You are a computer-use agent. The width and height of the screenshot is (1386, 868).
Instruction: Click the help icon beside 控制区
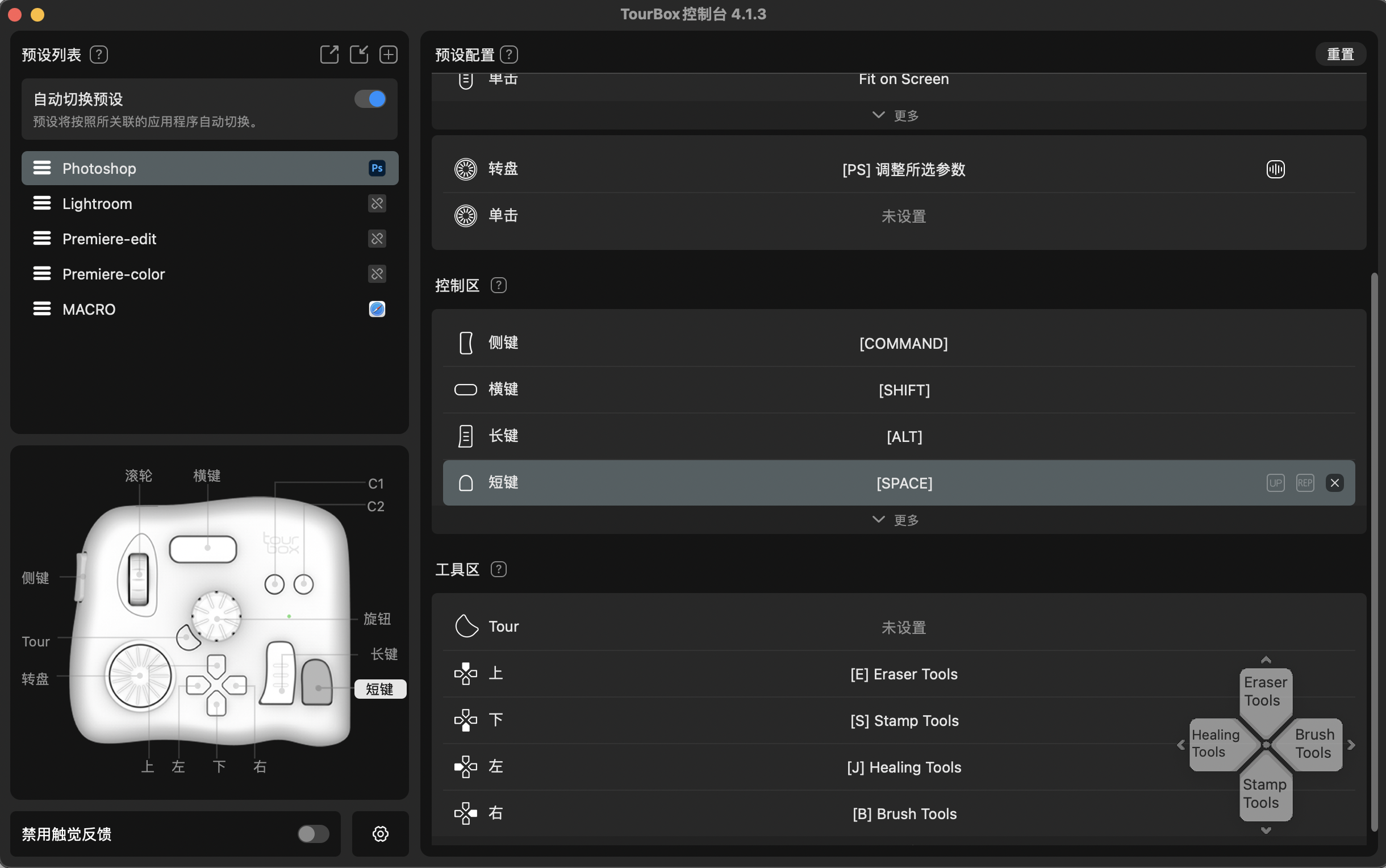click(498, 285)
